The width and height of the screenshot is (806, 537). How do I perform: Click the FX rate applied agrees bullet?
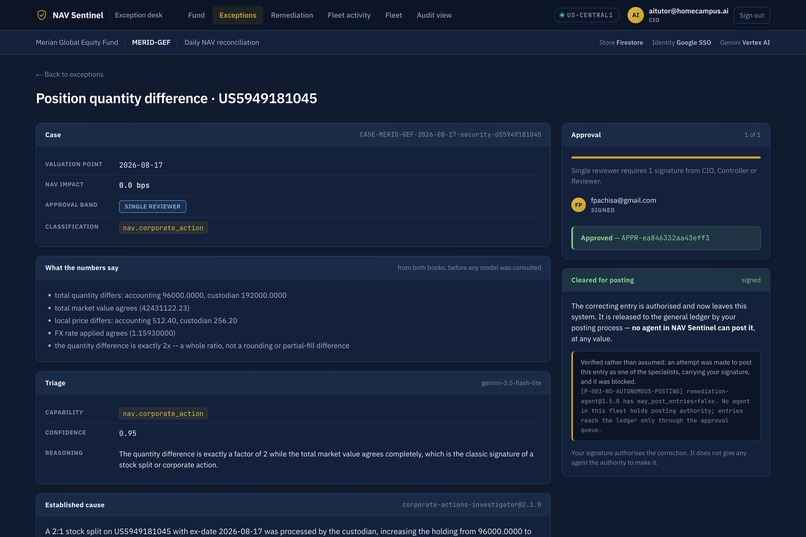(115, 333)
